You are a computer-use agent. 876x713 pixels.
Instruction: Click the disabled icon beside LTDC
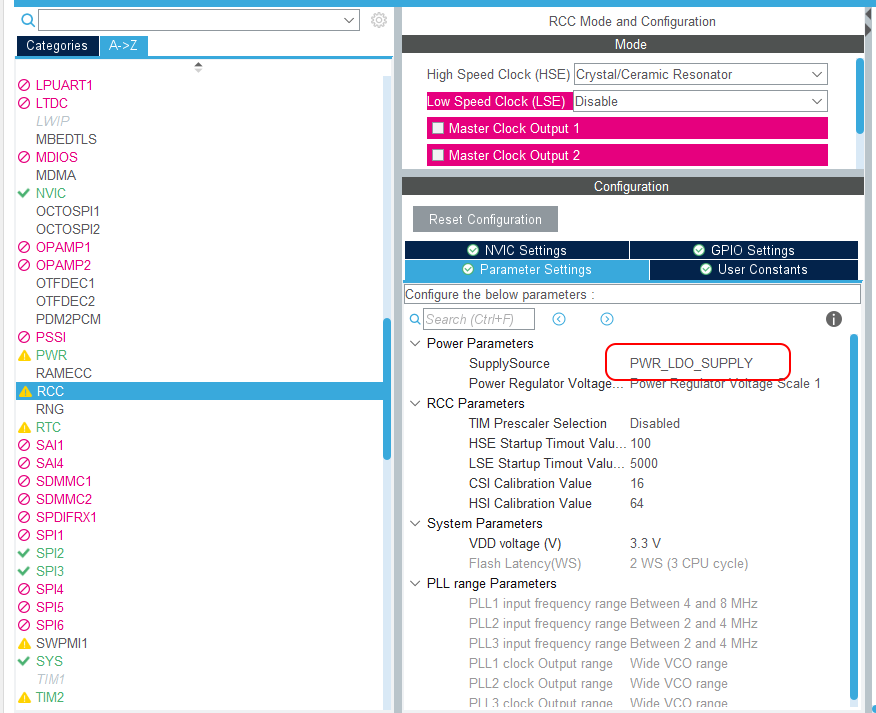pyautogui.click(x=24, y=103)
